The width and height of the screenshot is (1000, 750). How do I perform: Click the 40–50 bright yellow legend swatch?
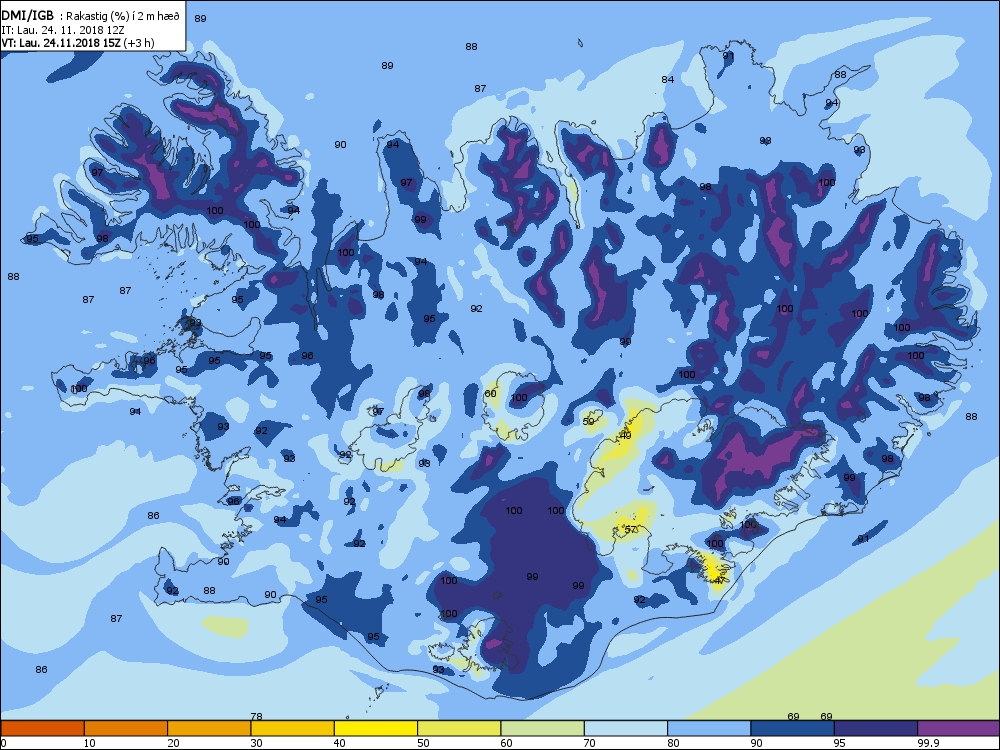(x=376, y=728)
